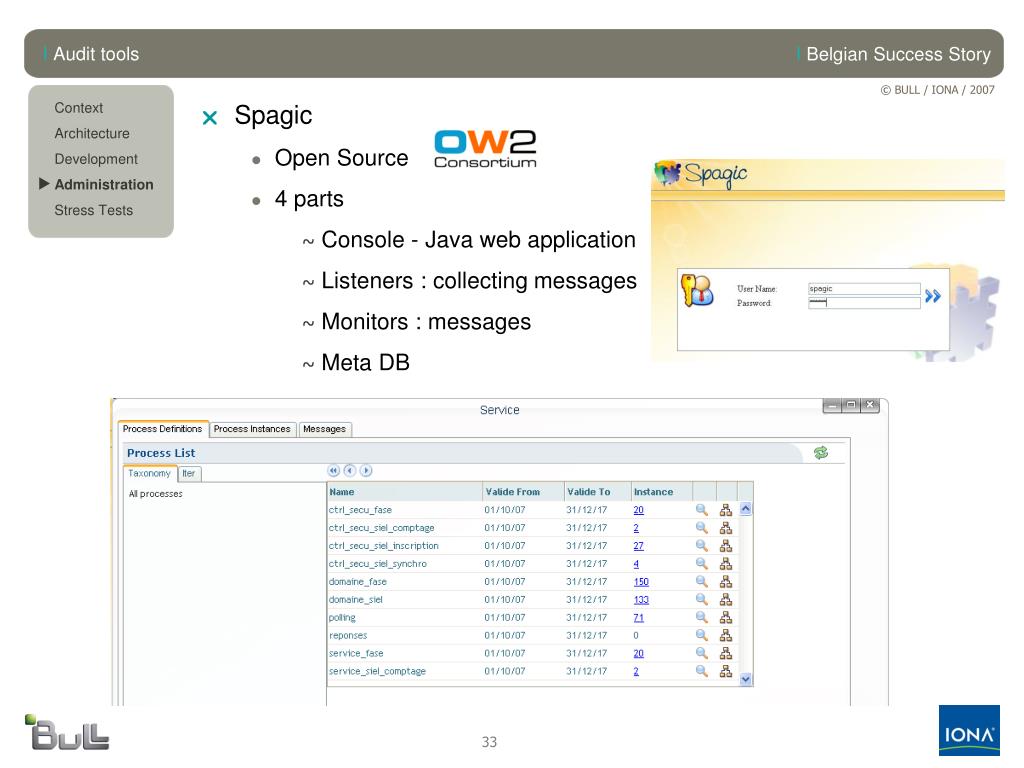Click magnifier icon in reponses row
The image size is (1024, 768).
pos(701,635)
